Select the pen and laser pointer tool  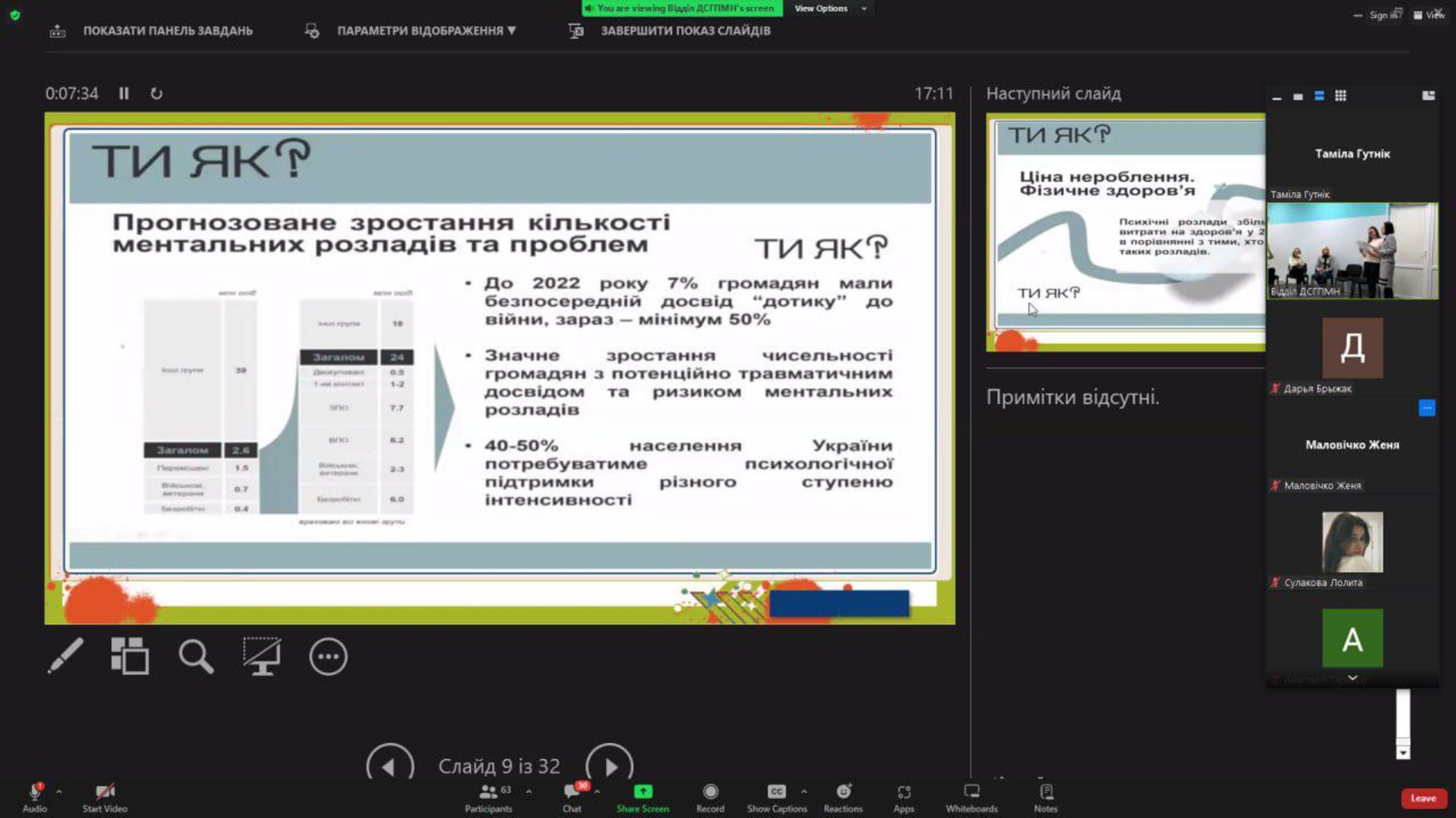pyautogui.click(x=66, y=656)
